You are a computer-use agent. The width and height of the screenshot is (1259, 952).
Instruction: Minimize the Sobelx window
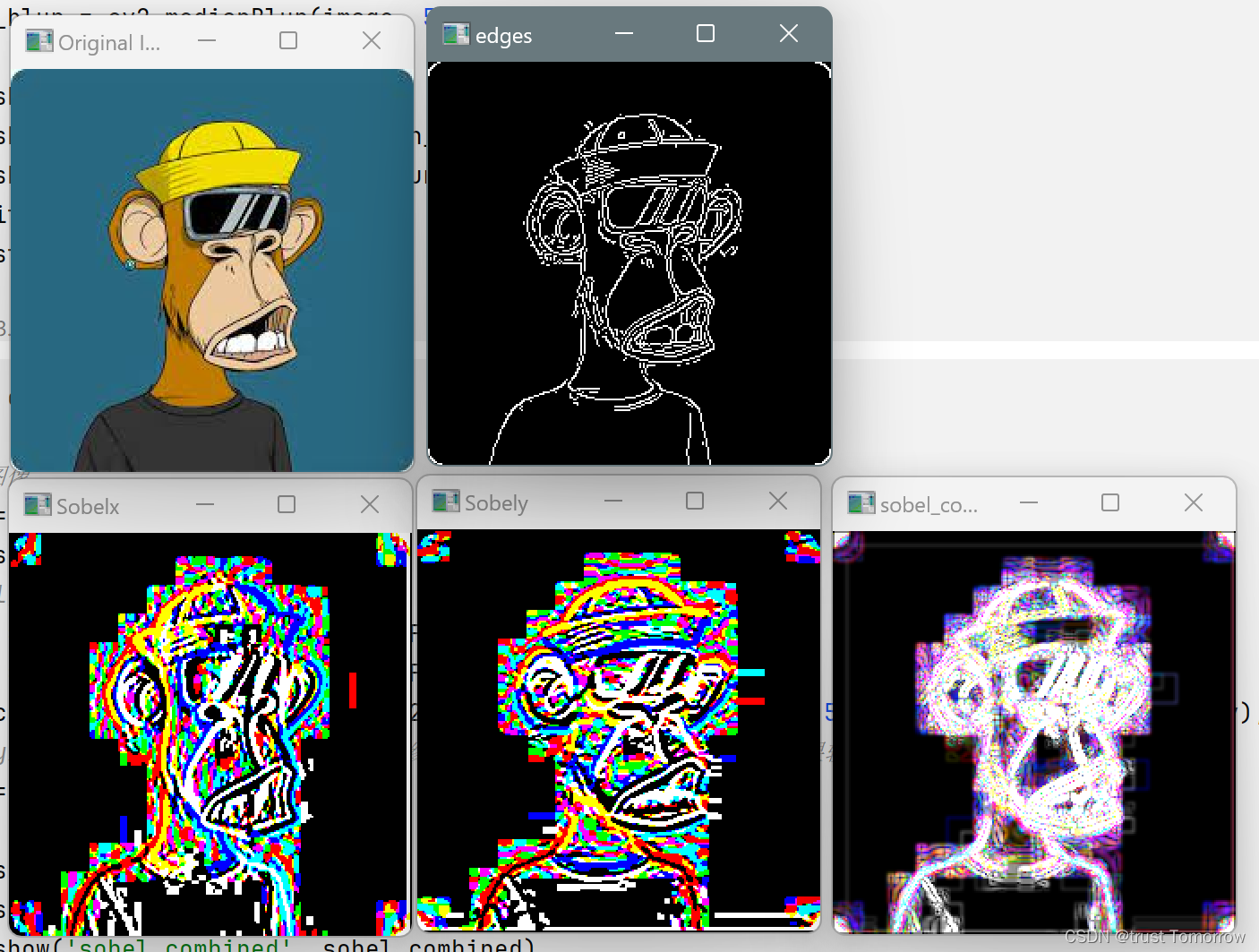coord(205,504)
